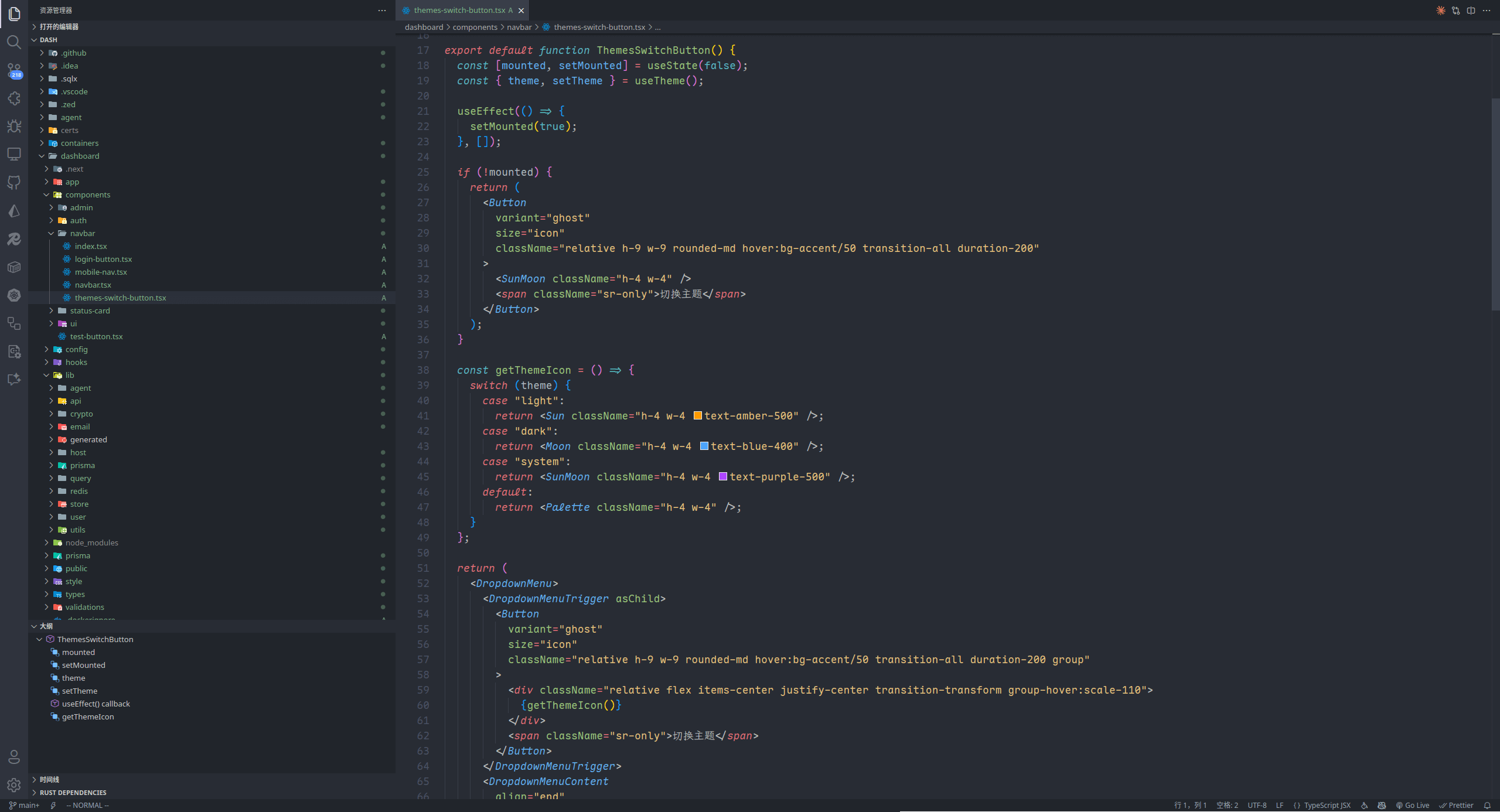Open the Explorer view in activity bar
1500x812 pixels.
click(14, 13)
